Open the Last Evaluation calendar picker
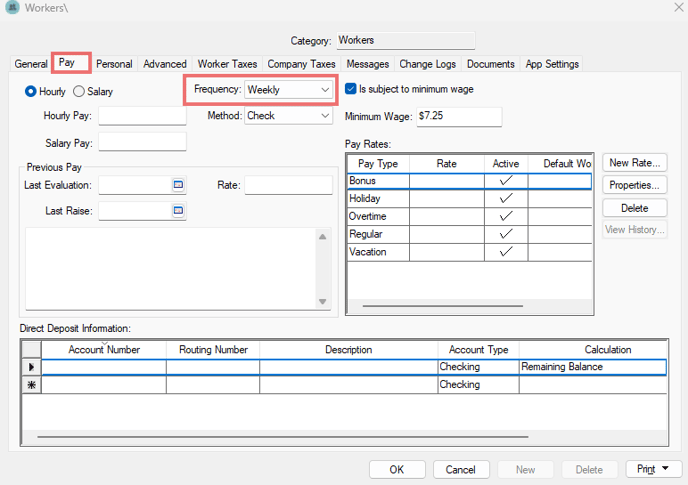 coord(179,185)
